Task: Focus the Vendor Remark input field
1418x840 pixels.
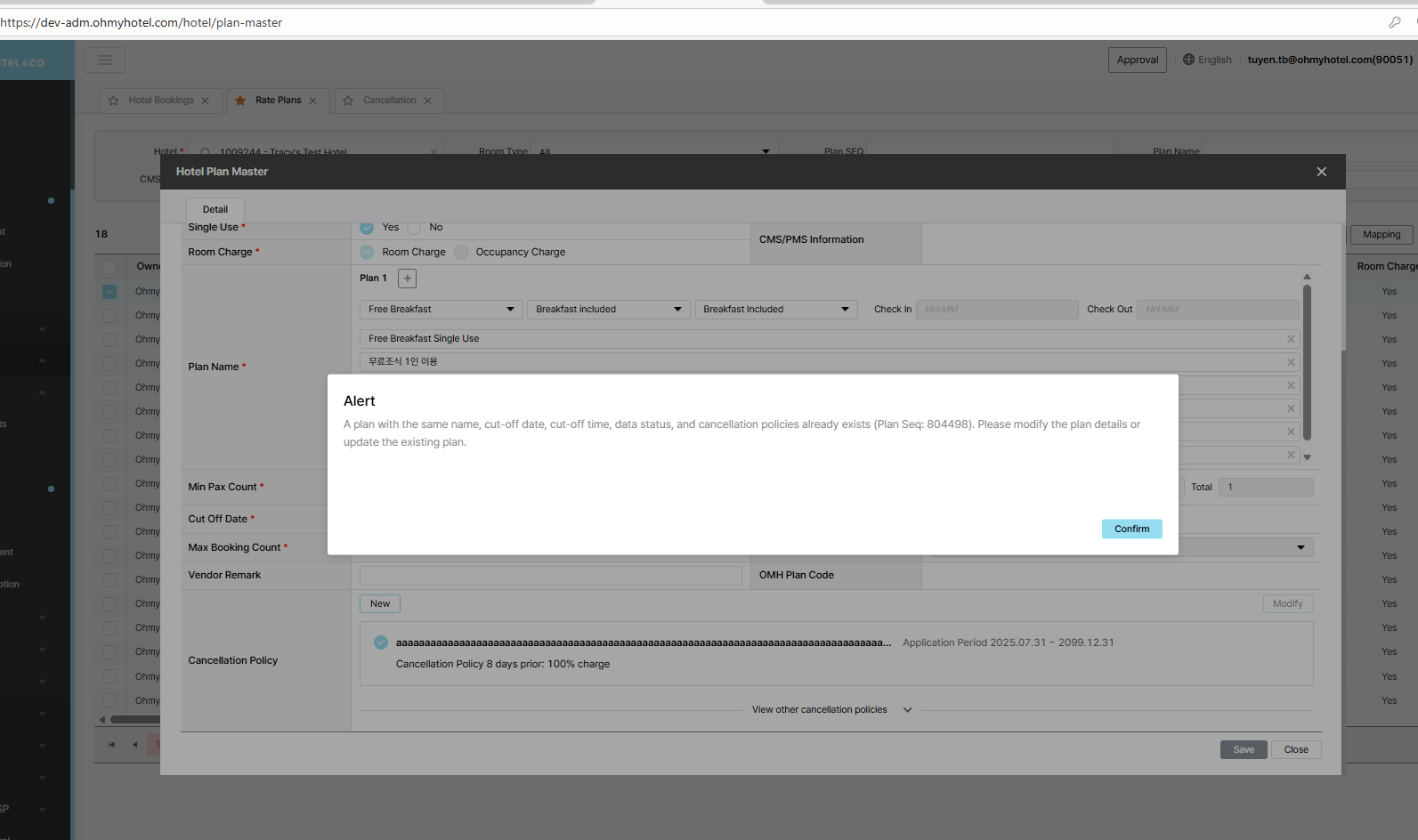Action: (x=551, y=576)
